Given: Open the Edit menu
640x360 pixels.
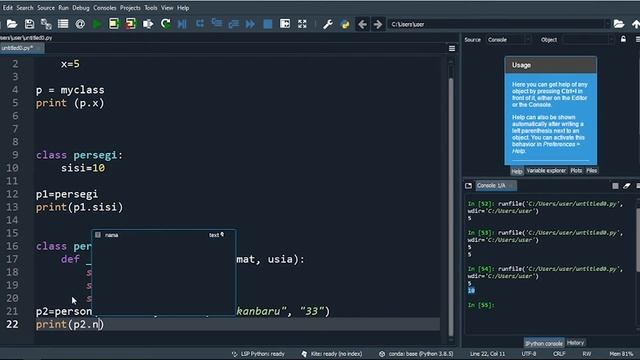Looking at the screenshot, I should click(7, 8).
